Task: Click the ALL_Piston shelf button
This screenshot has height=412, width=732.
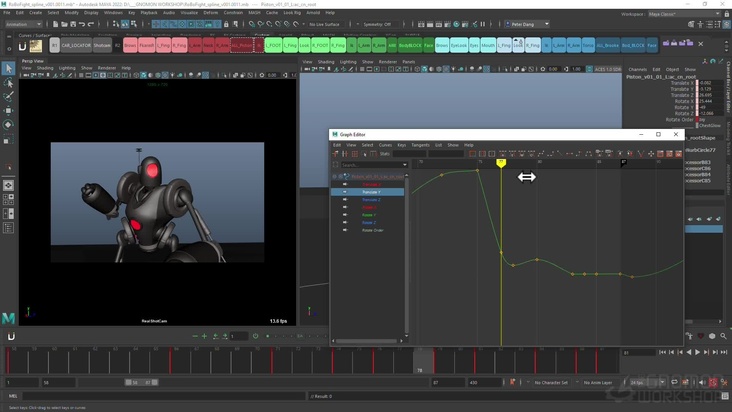Action: (x=243, y=45)
